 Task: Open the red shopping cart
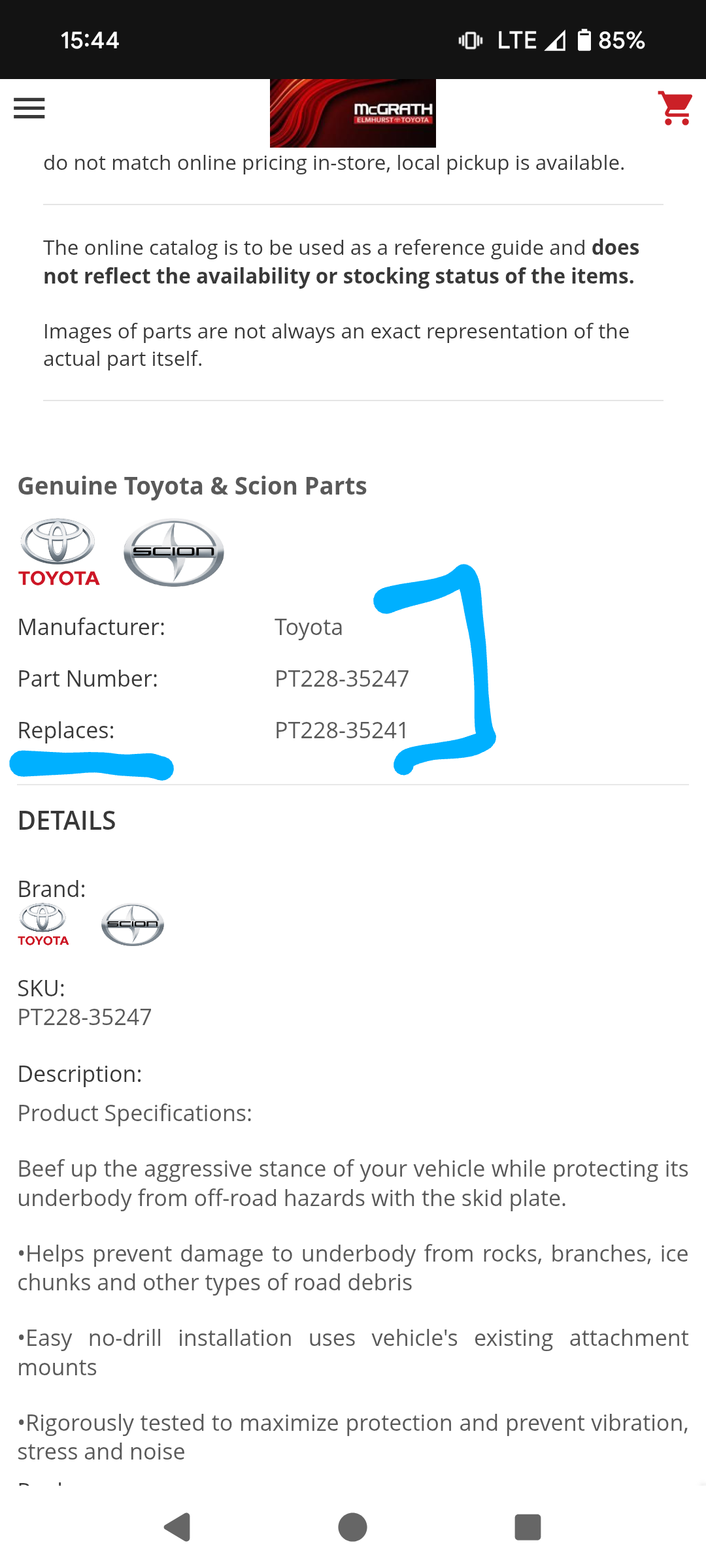[675, 108]
